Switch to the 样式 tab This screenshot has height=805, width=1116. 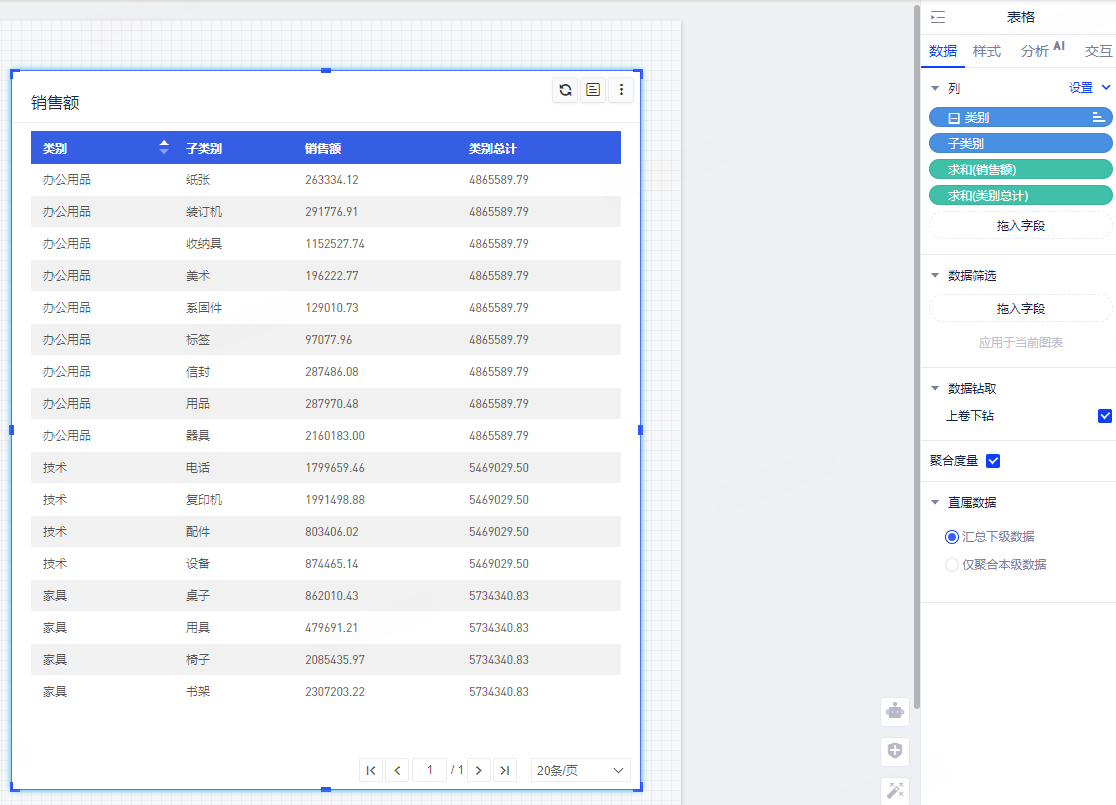click(986, 51)
